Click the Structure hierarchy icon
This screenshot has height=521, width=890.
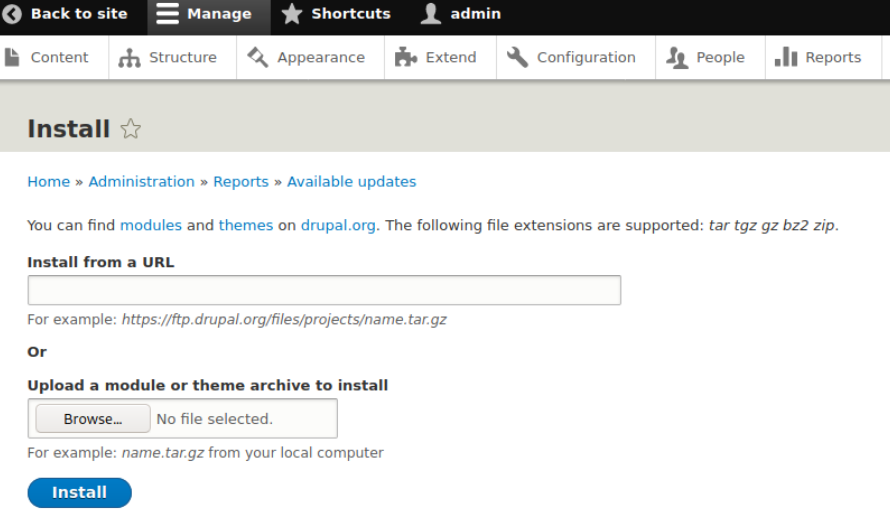click(130, 58)
